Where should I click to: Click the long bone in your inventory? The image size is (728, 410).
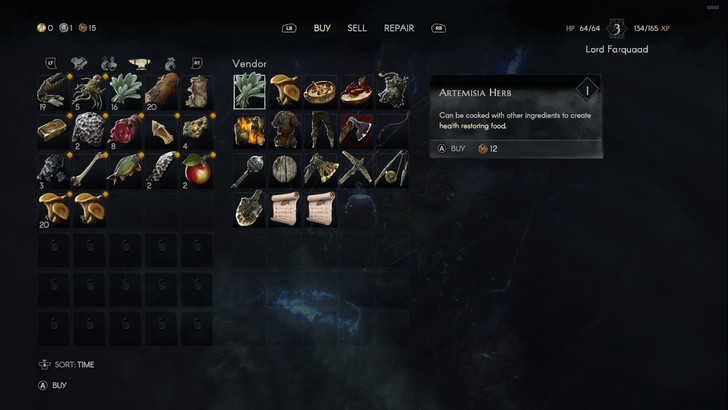tap(90, 170)
